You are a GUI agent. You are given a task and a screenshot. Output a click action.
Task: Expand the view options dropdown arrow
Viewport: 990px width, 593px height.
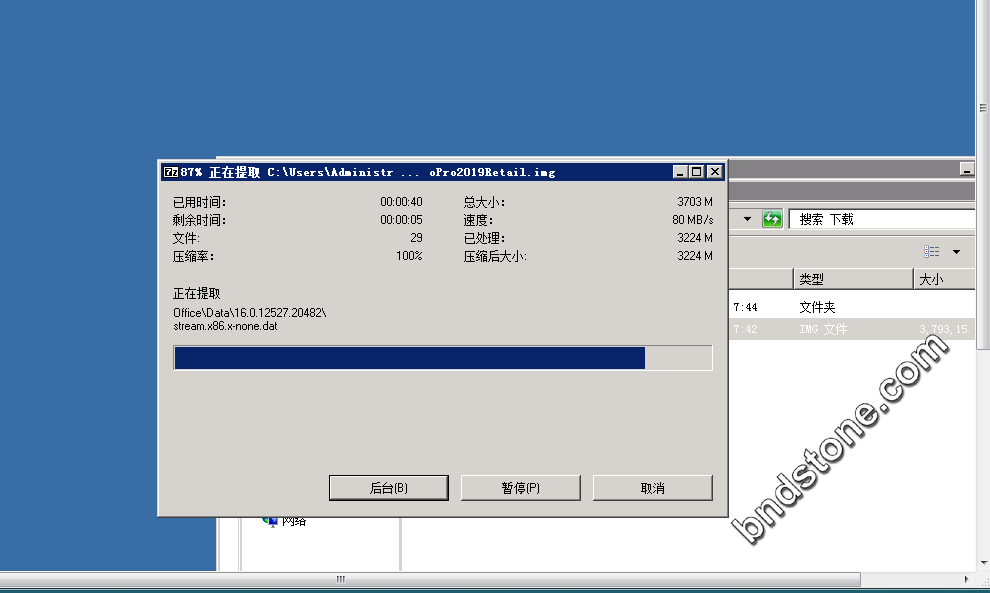click(x=956, y=251)
